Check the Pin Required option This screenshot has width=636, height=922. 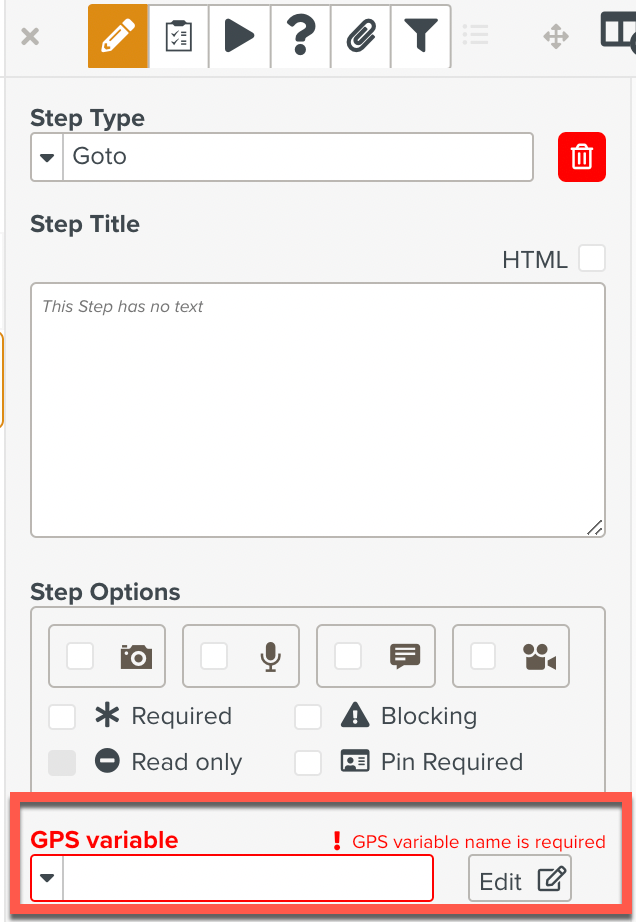coord(308,762)
